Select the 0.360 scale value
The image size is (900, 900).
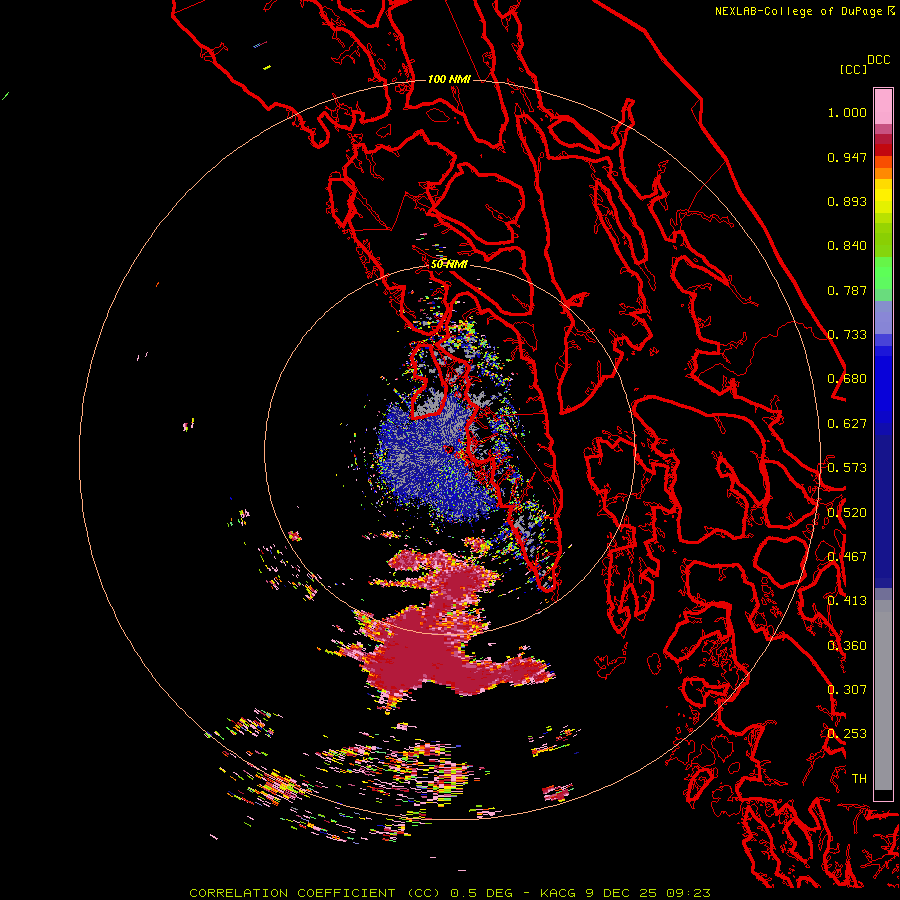click(x=847, y=646)
